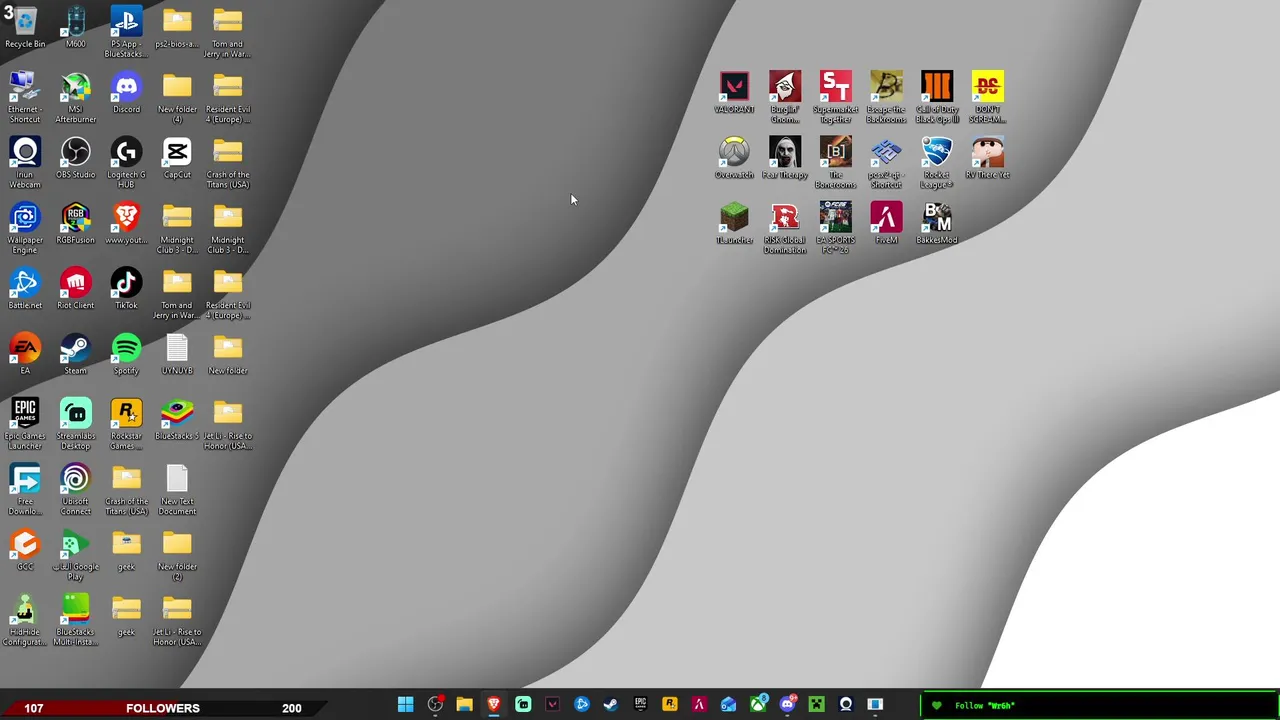Open FiveM desktop shortcut
The width and height of the screenshot is (1280, 720).
(886, 223)
